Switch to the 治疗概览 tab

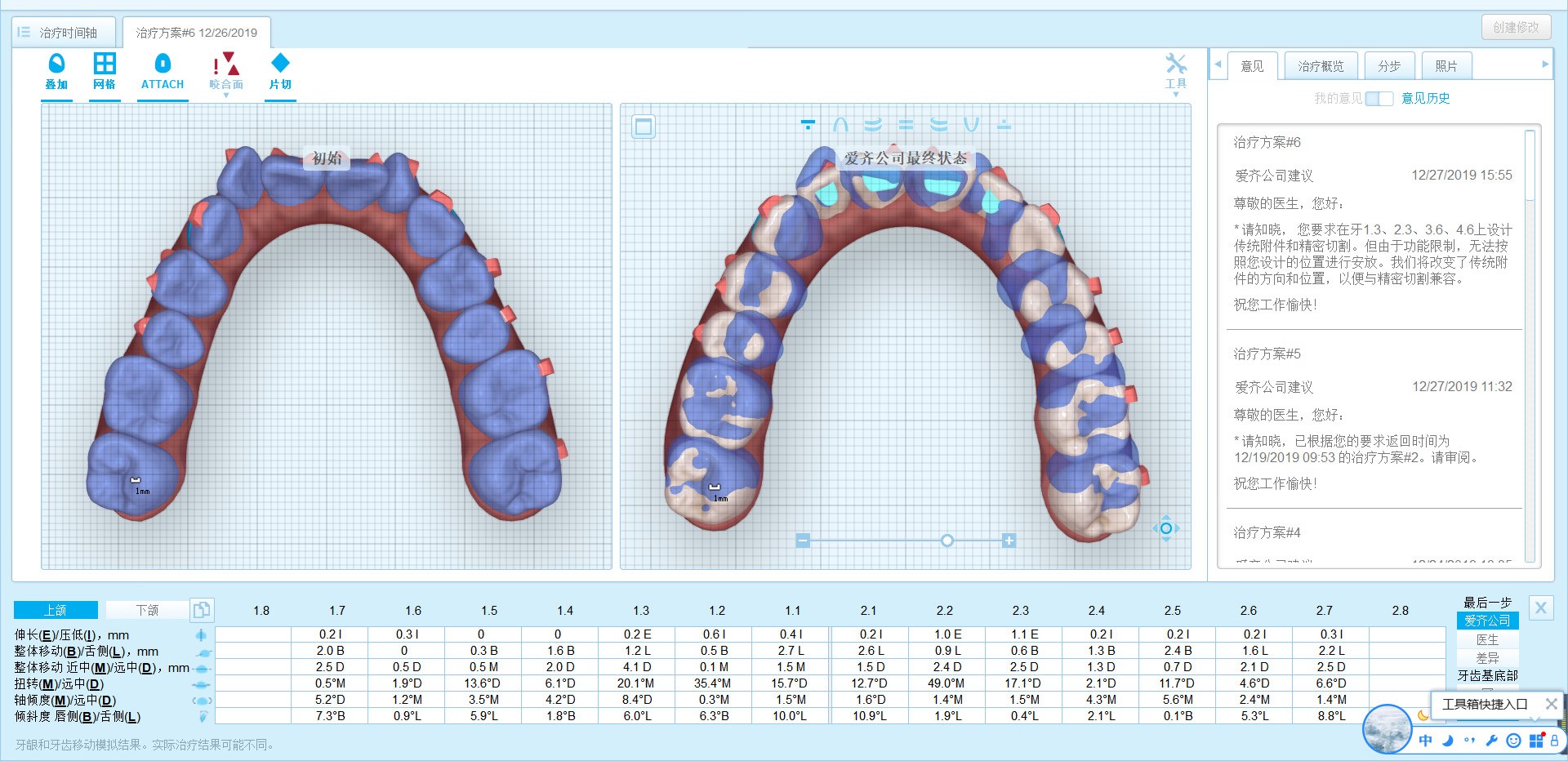click(1320, 66)
